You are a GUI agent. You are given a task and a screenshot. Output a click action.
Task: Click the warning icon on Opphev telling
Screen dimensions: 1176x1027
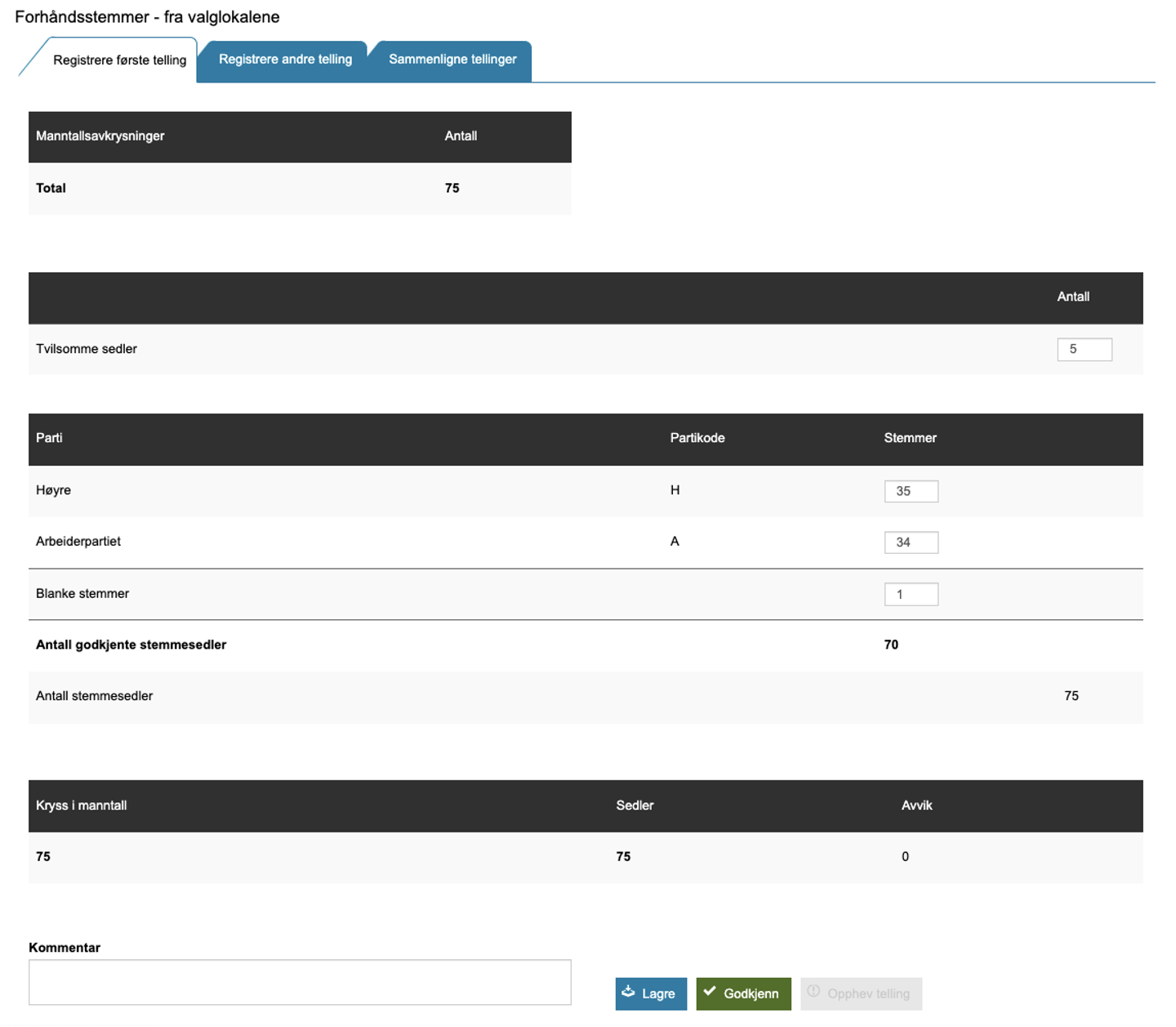pos(813,992)
